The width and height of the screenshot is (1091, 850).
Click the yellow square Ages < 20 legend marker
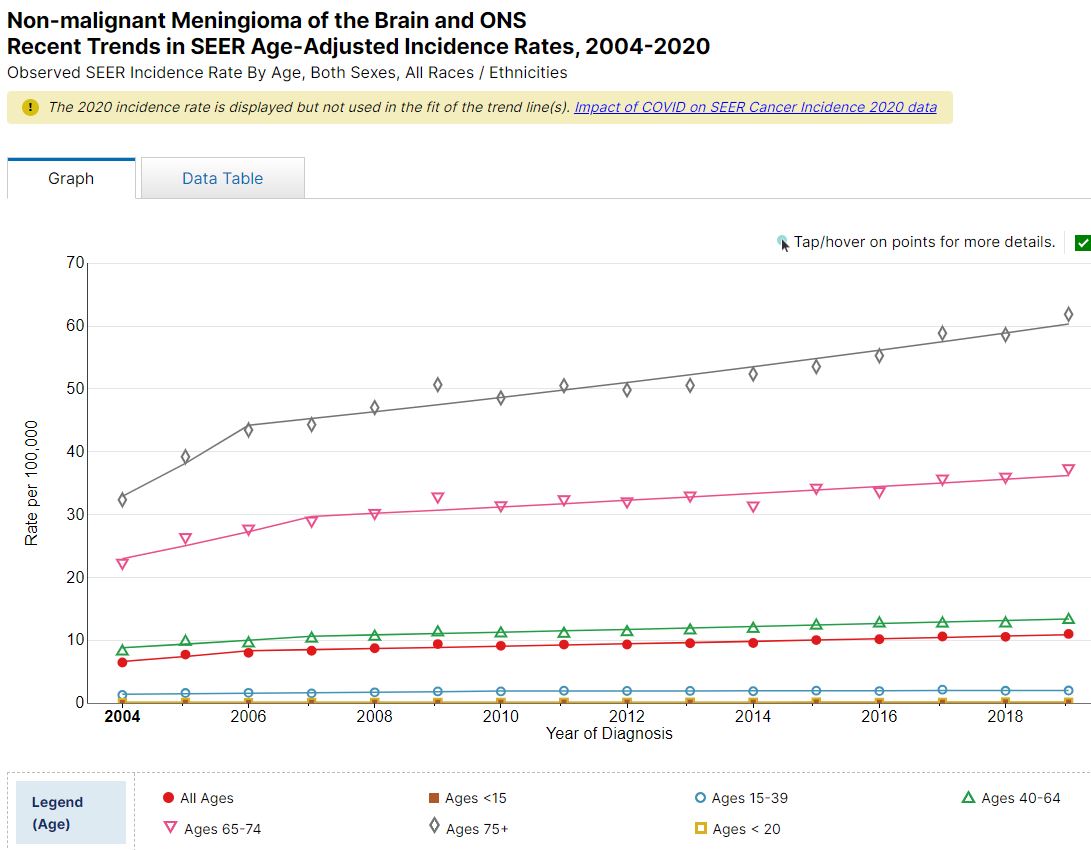[x=701, y=828]
